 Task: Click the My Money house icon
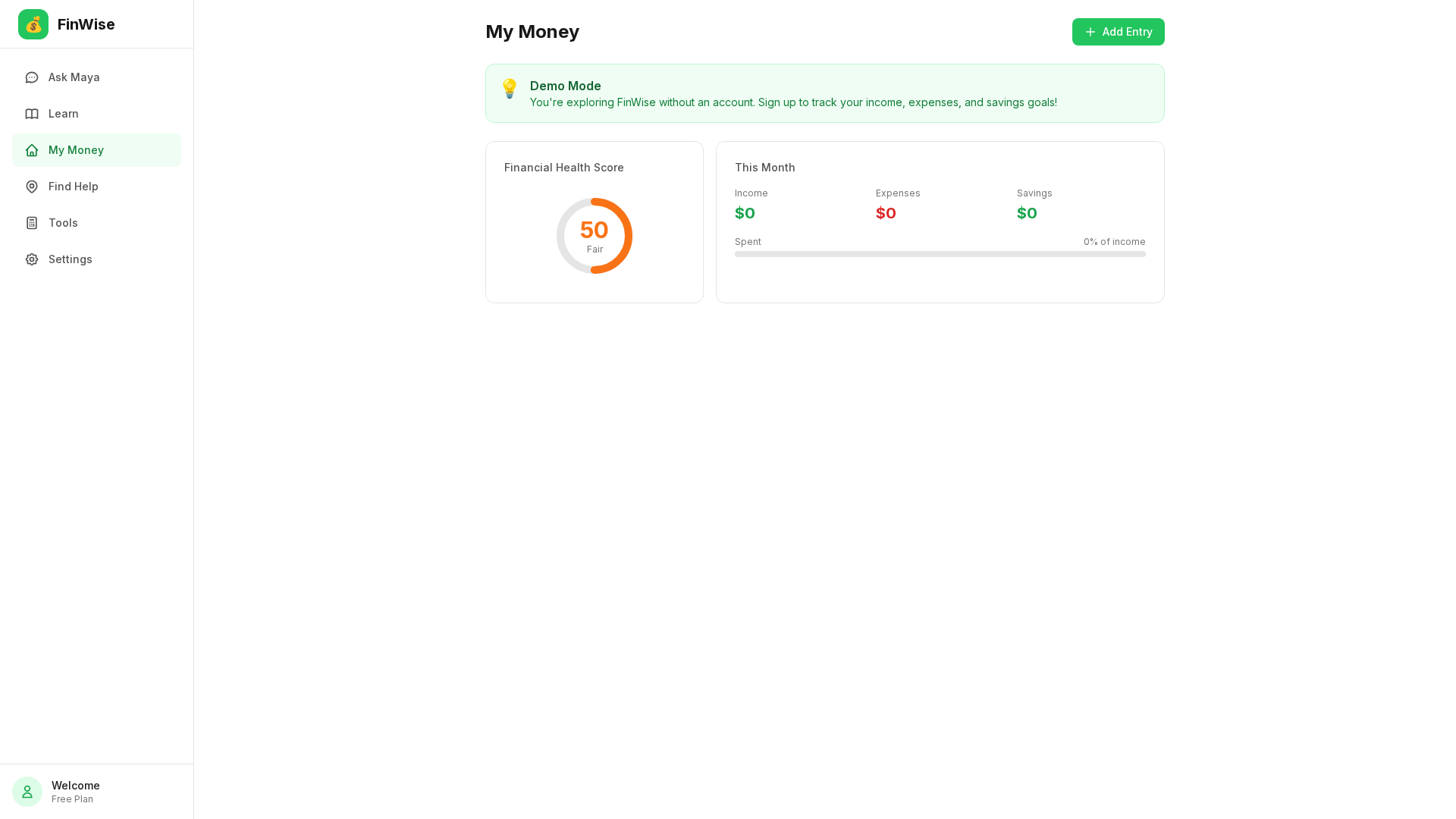point(32,150)
